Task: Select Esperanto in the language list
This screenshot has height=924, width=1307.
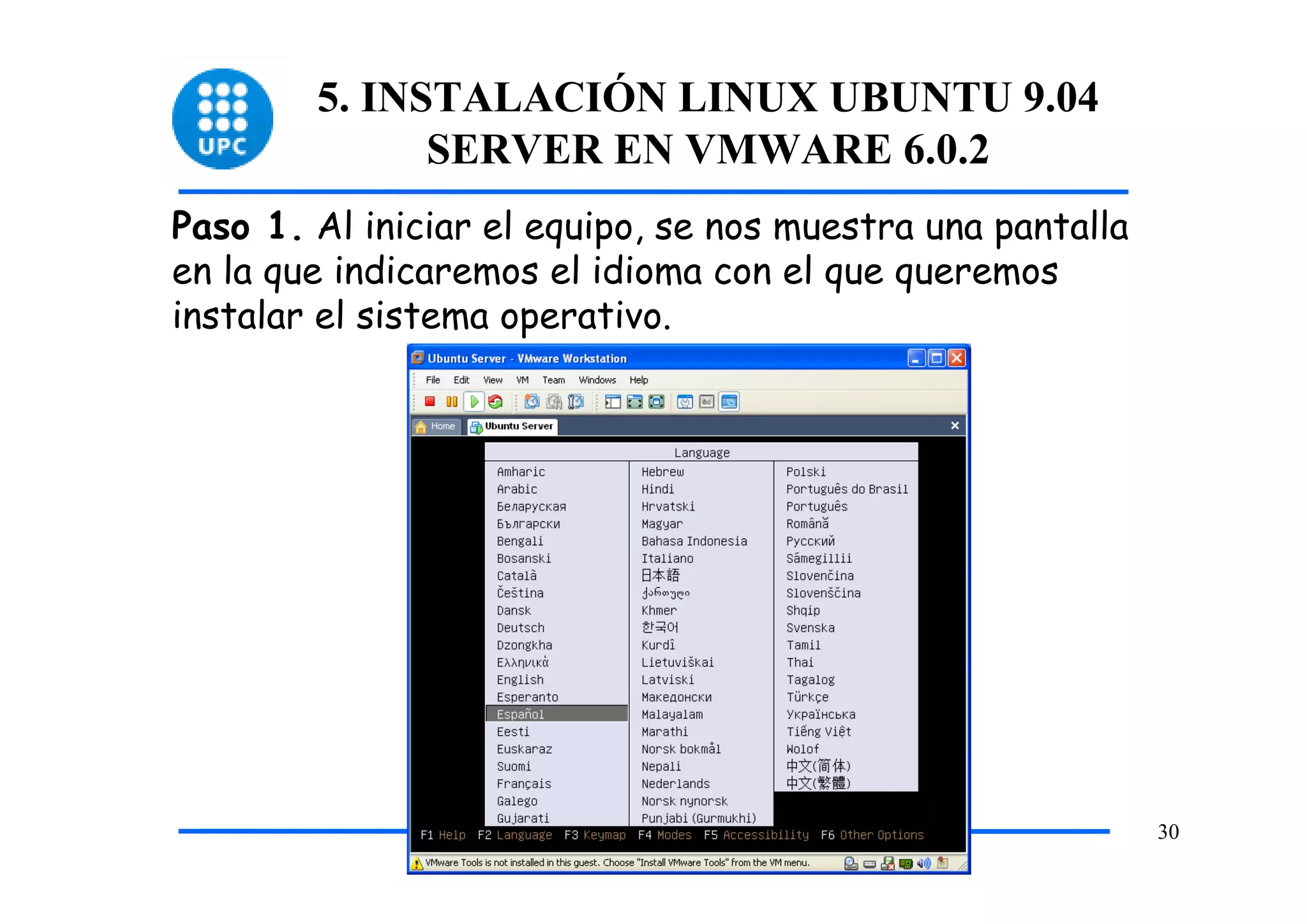Action: 527,697
